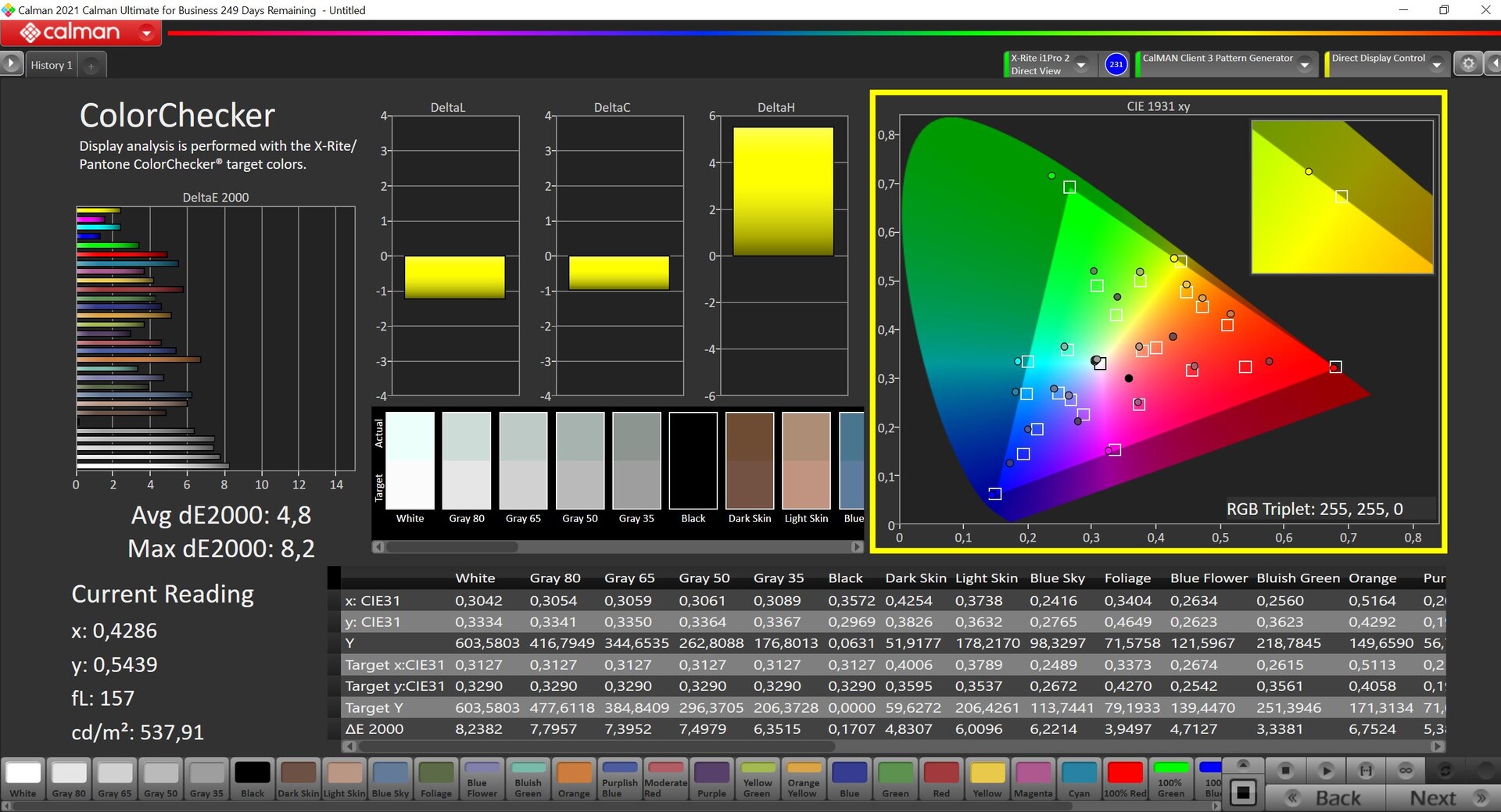1501x812 pixels.
Task: Click the blue 231 meter status circle
Action: coord(1116,64)
